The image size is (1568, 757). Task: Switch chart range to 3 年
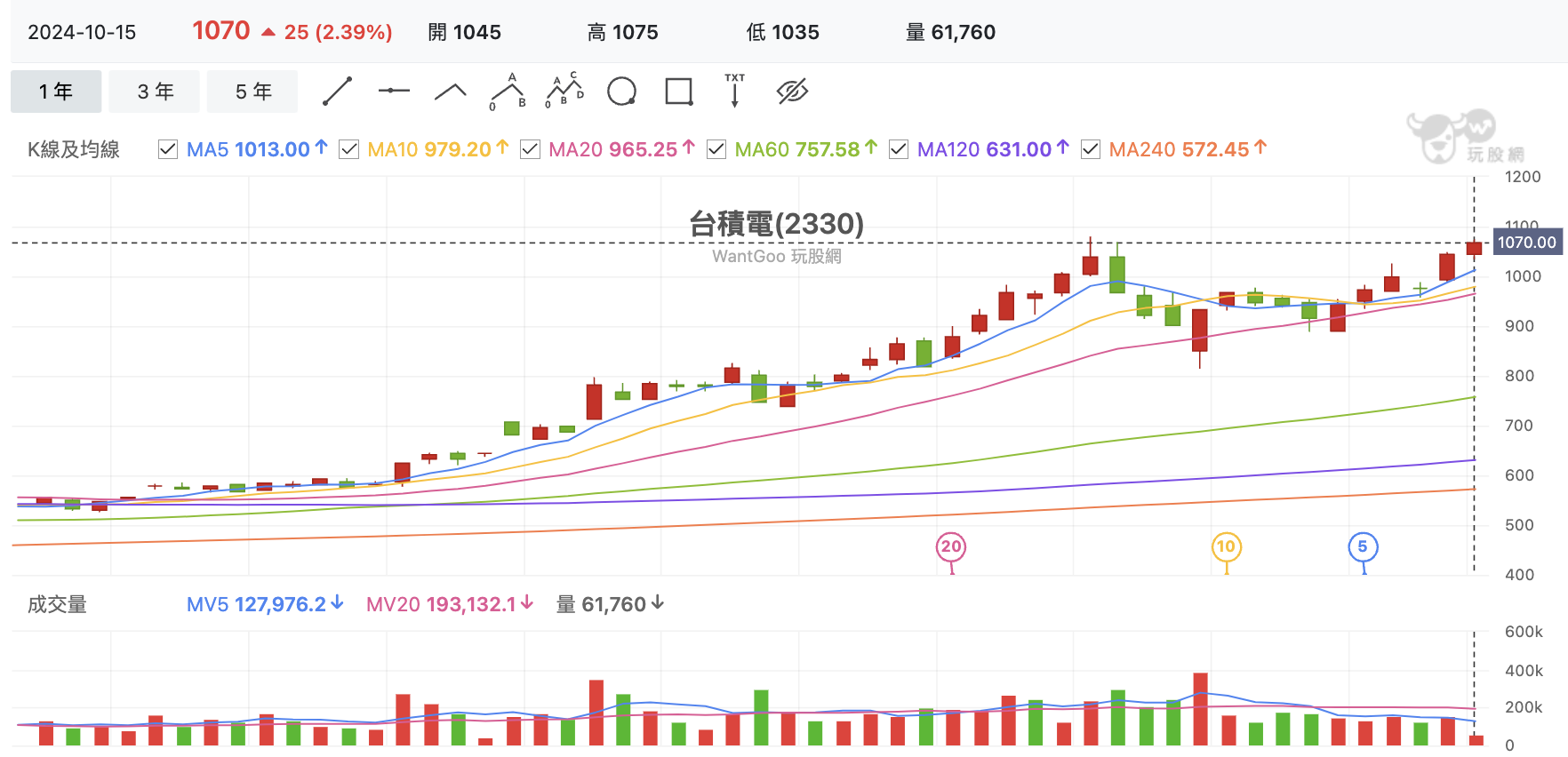coord(155,92)
